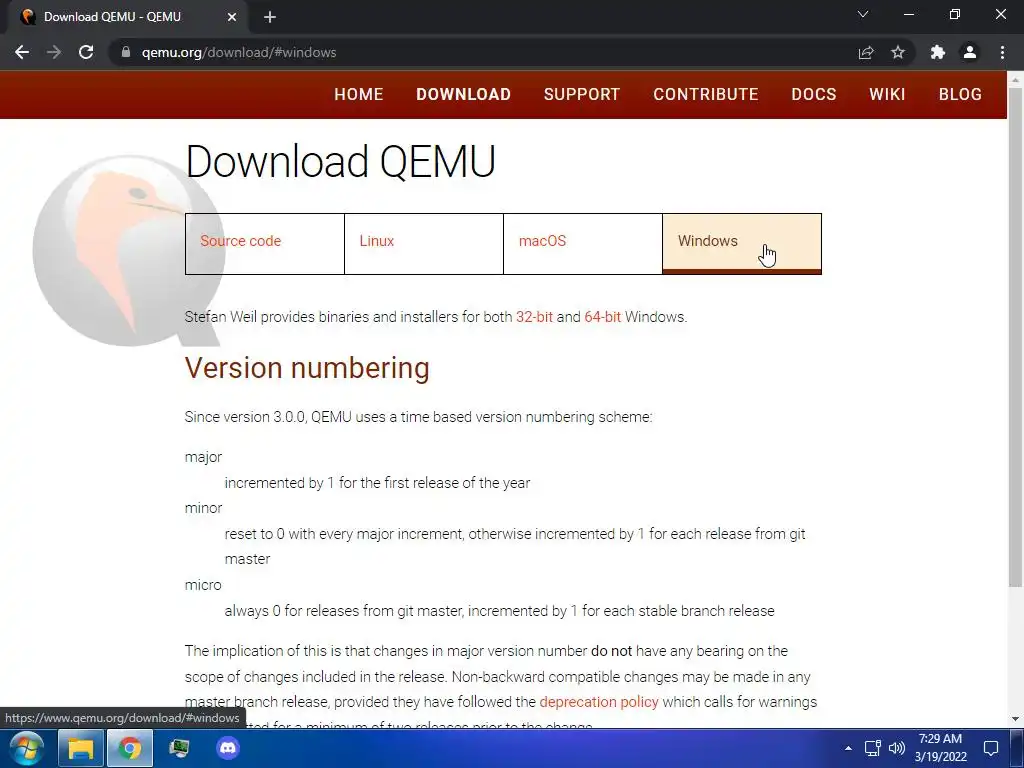Click the share page icon in address bar
1024x768 pixels.
pyautogui.click(x=866, y=52)
